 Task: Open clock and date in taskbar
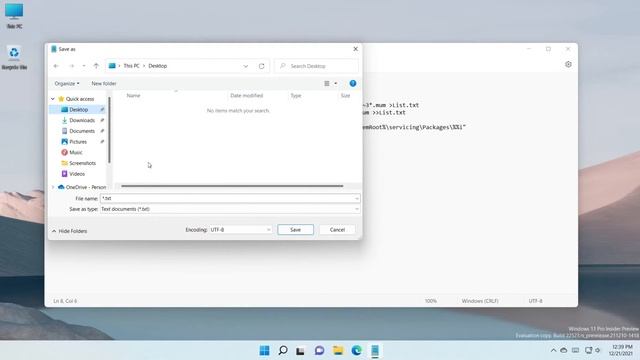point(620,350)
